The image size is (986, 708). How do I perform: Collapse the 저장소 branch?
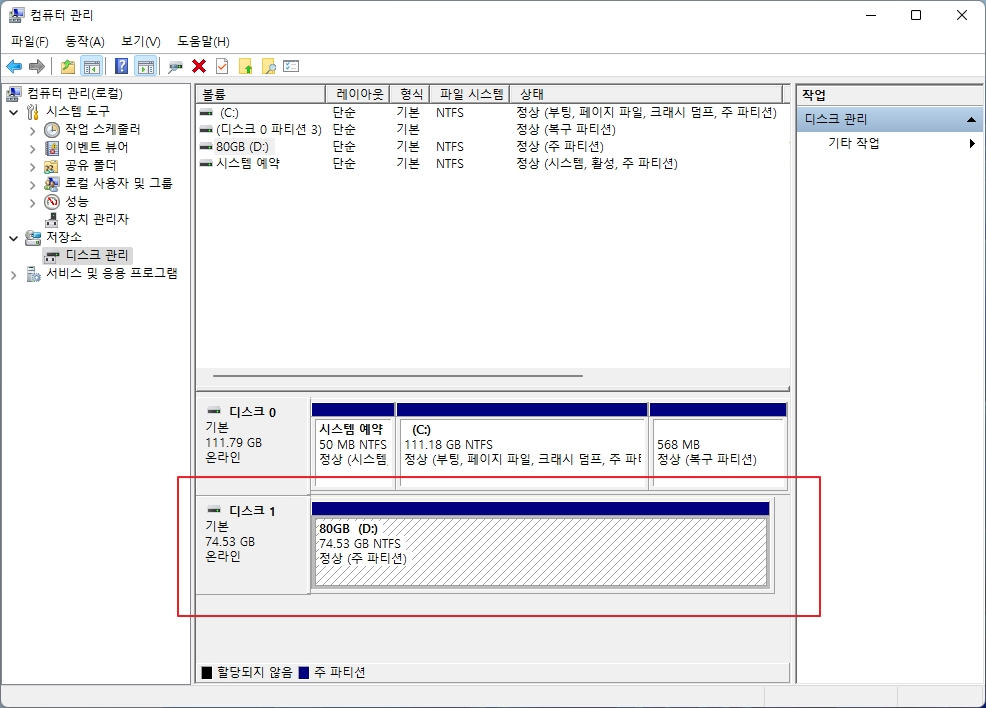coord(14,237)
